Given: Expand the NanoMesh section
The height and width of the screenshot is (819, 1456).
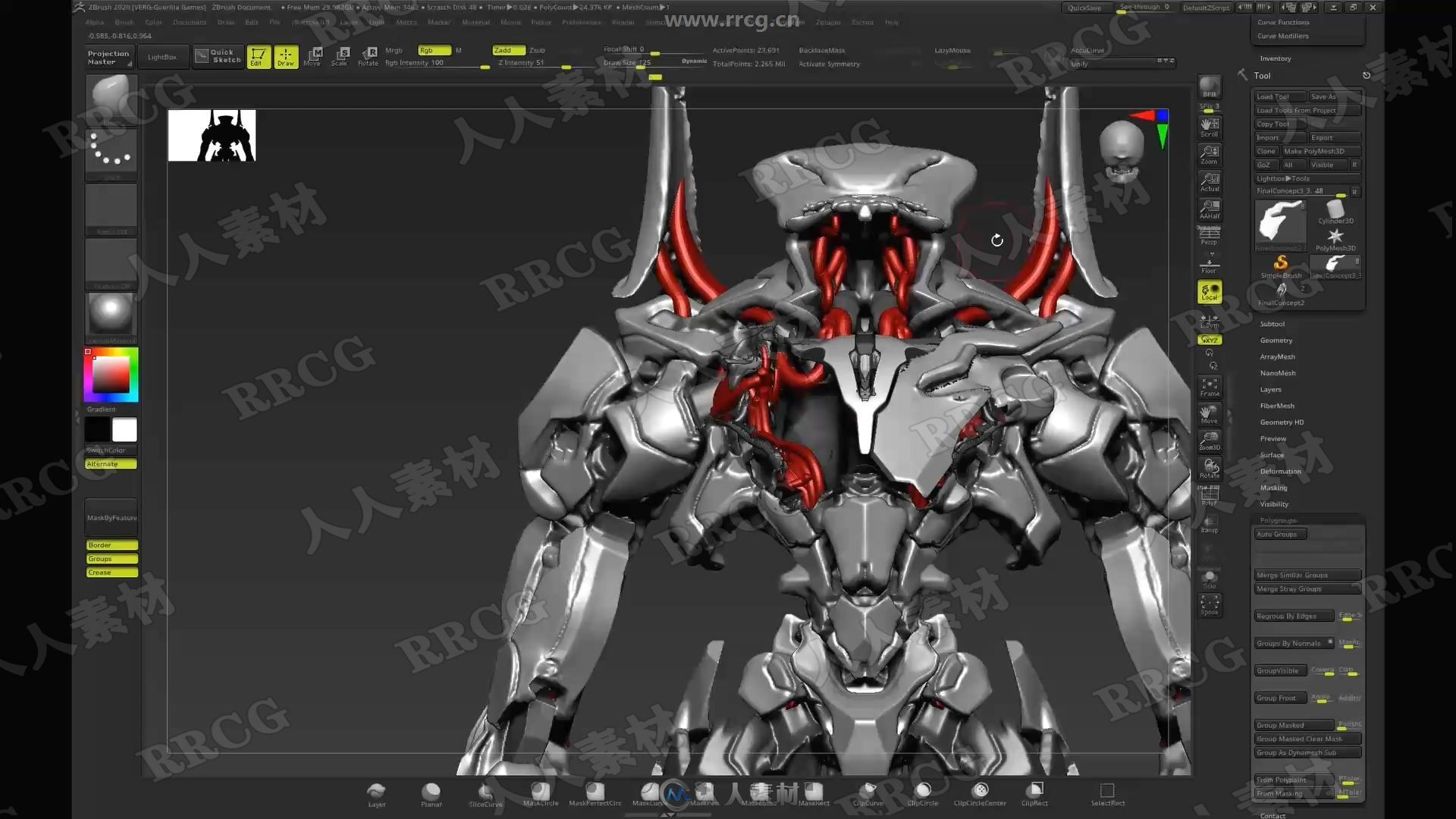Looking at the screenshot, I should 1277,373.
